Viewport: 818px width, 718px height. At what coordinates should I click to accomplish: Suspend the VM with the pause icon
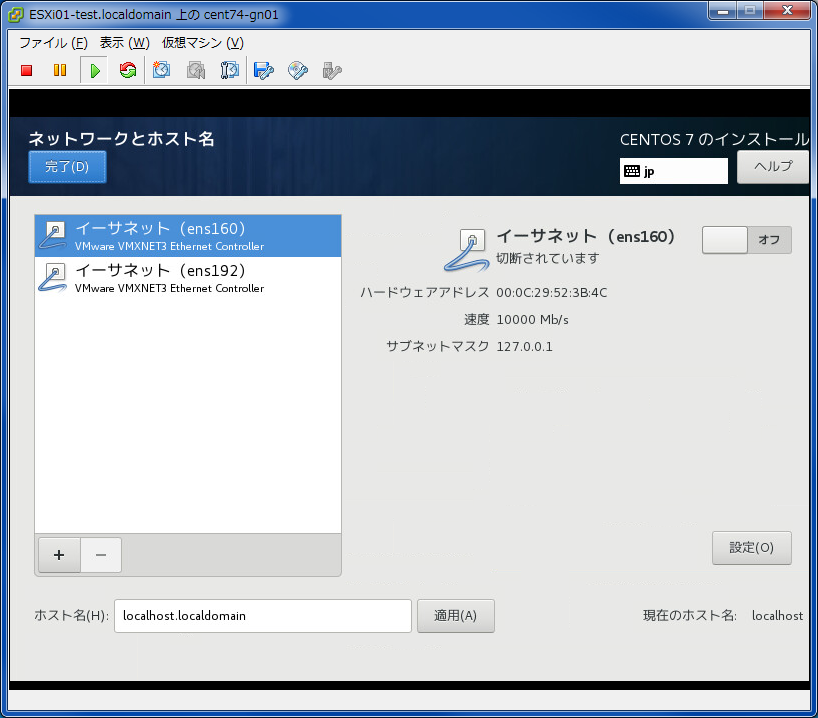(x=60, y=70)
